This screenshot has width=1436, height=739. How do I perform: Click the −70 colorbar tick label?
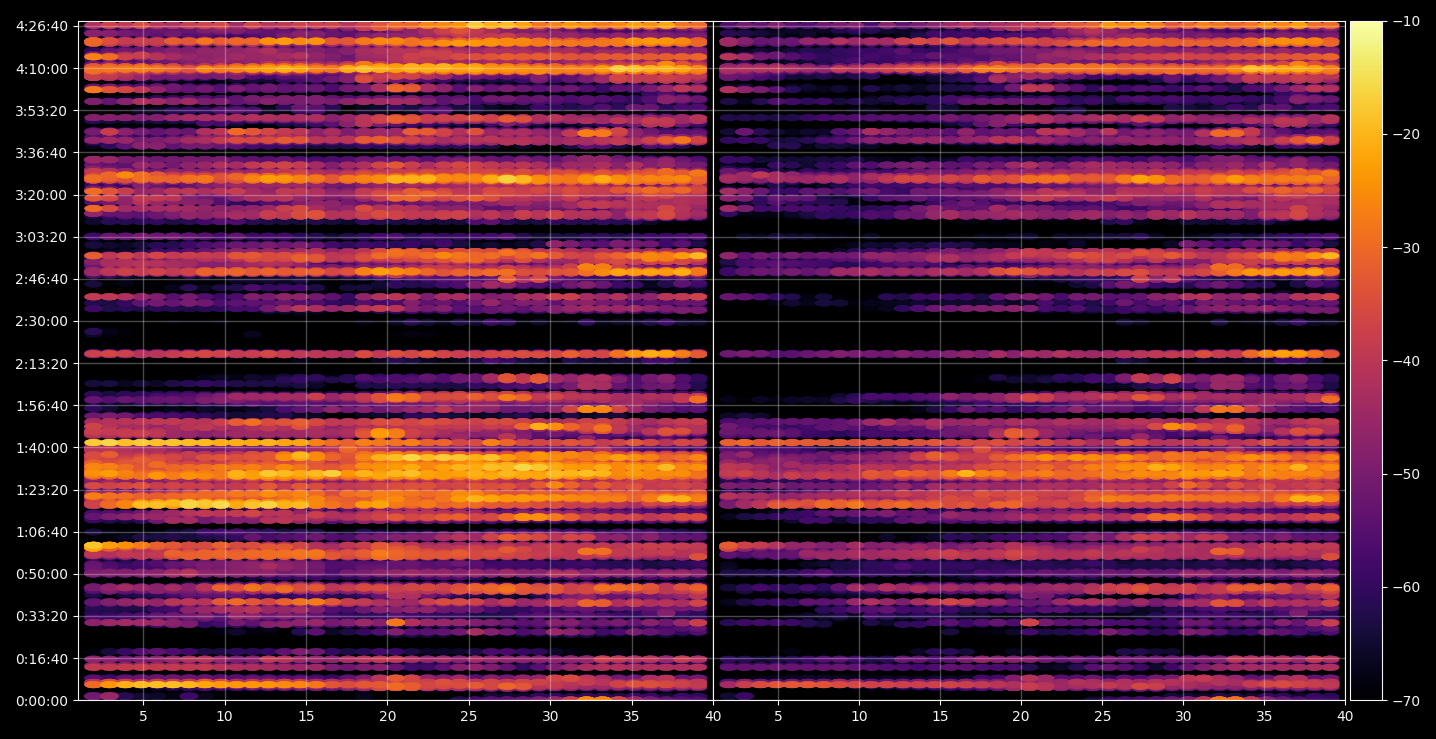[x=1406, y=700]
